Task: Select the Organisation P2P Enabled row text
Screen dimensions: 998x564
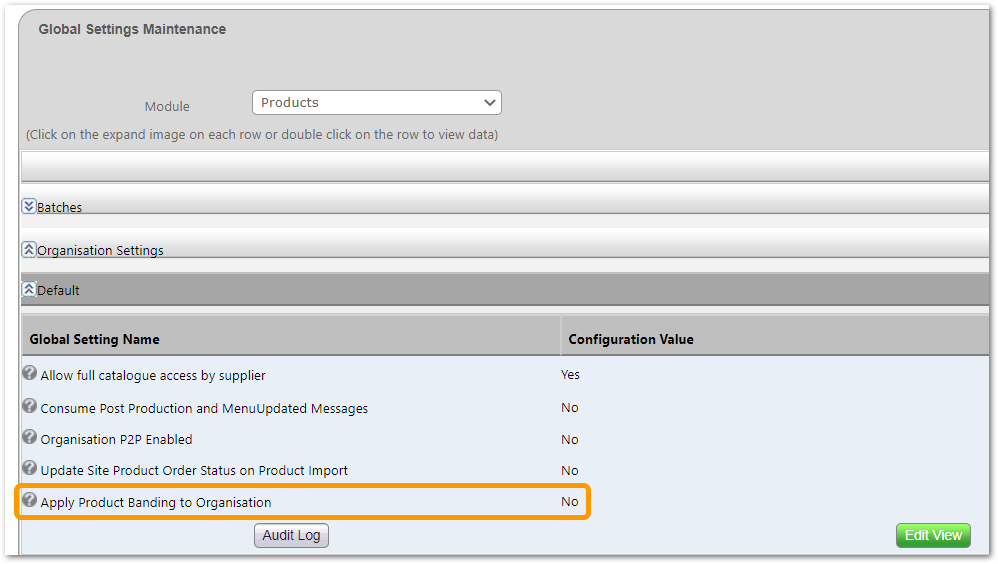Action: [x=116, y=439]
